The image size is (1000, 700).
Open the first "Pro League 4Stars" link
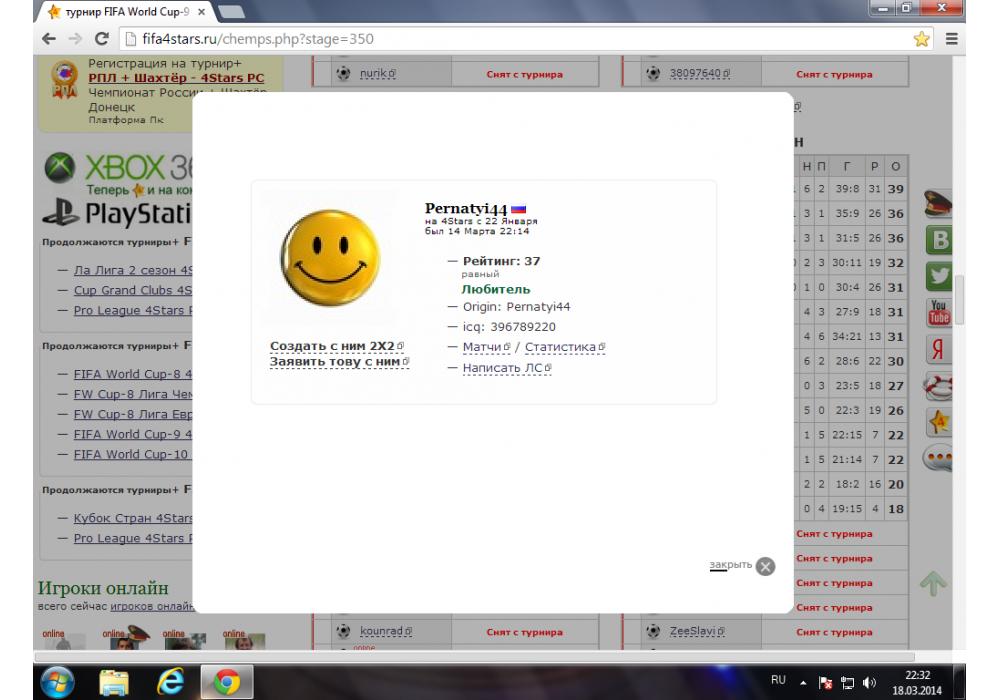click(x=133, y=310)
